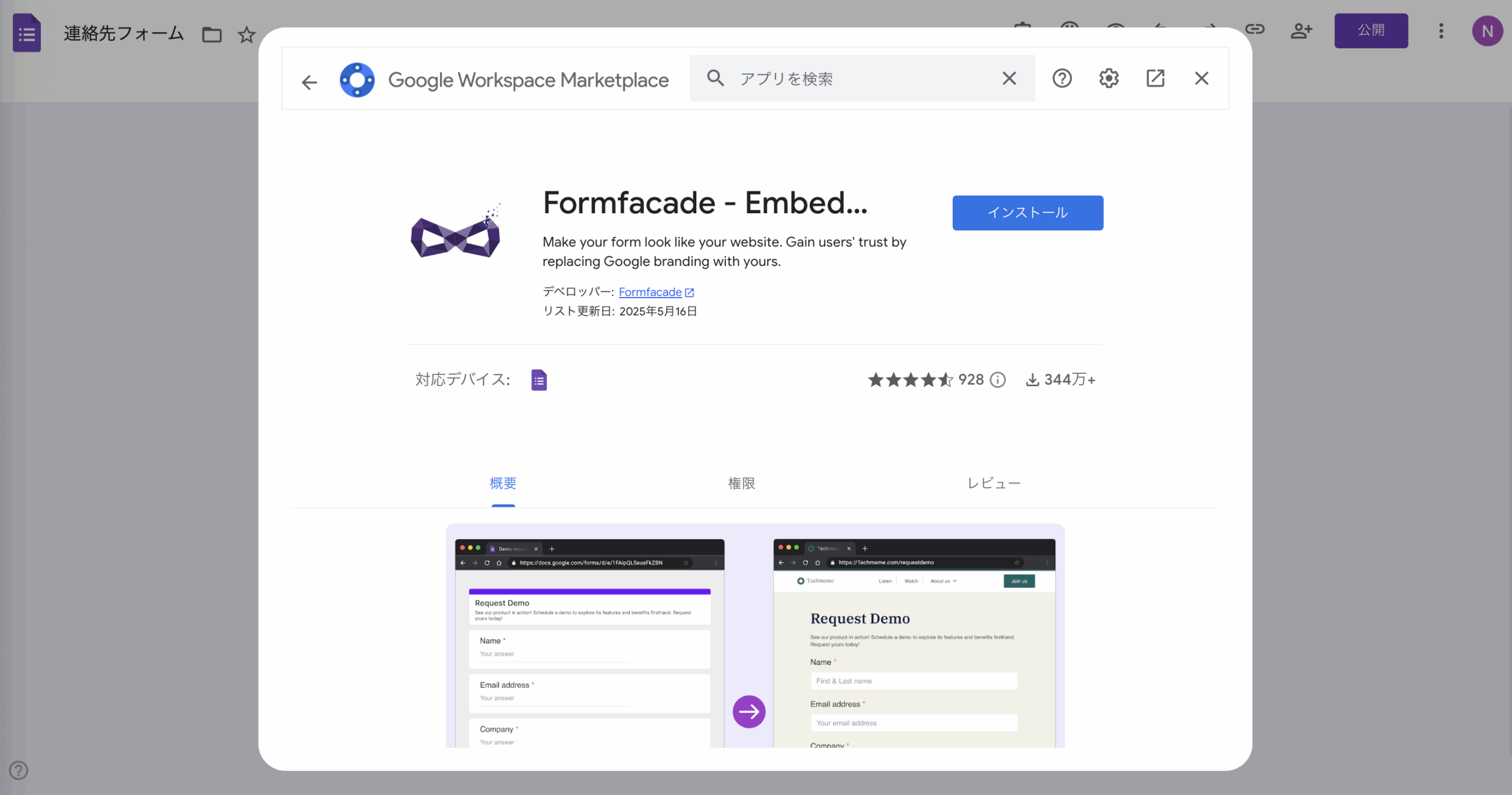This screenshot has width=1512, height=795.
Task: Click the Google Forms compatible device icon
Action: click(539, 380)
